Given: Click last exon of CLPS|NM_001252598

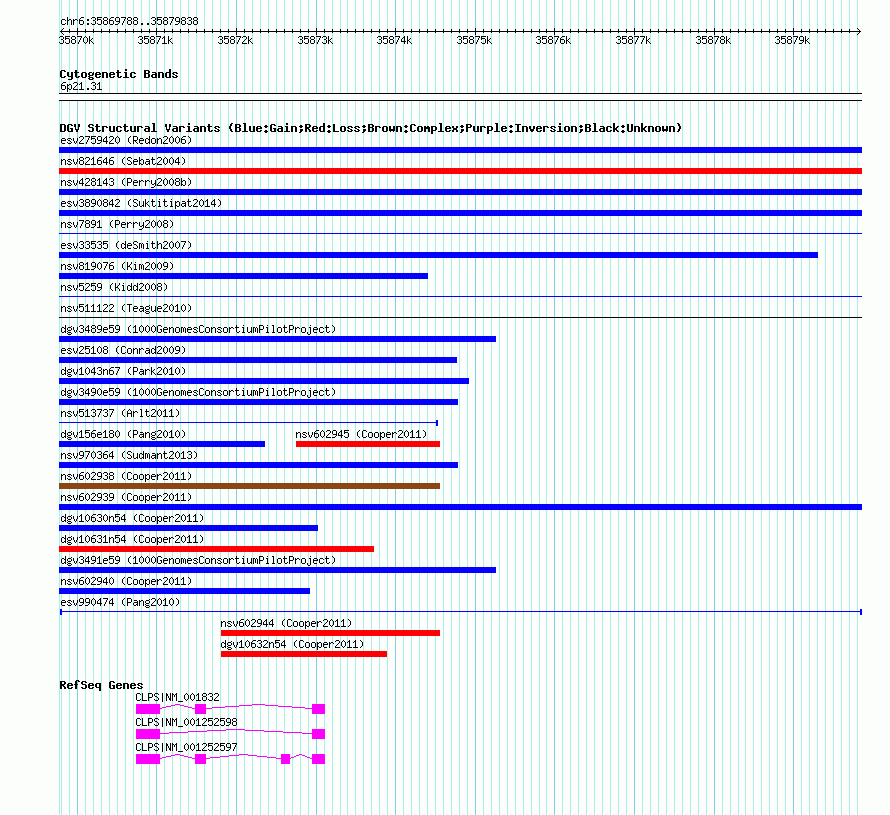Looking at the screenshot, I should tap(318, 734).
